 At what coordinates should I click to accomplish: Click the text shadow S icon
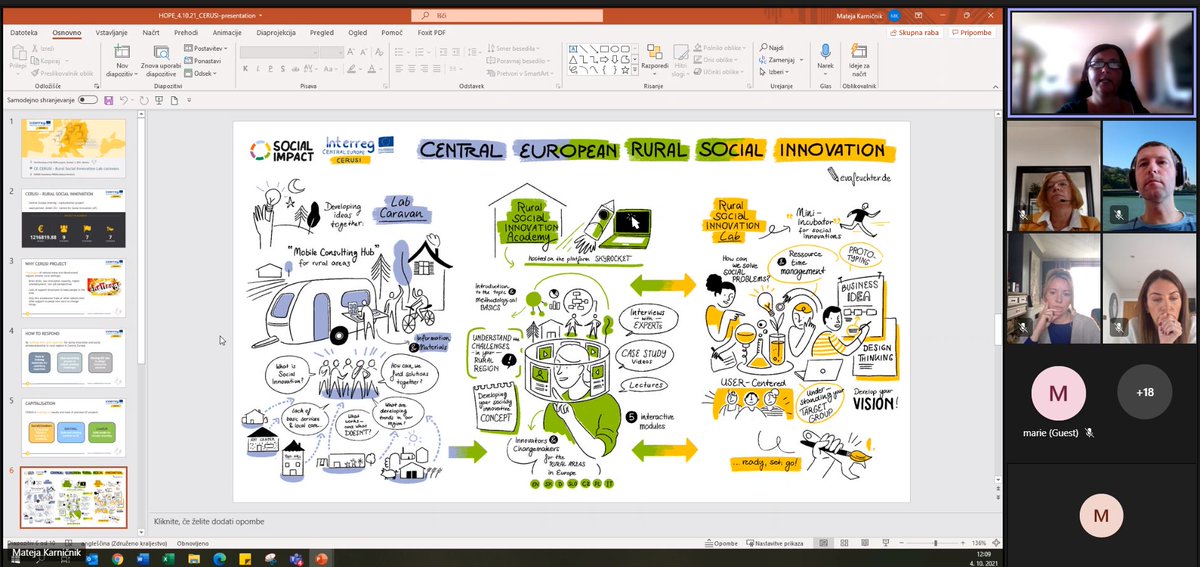(x=284, y=68)
